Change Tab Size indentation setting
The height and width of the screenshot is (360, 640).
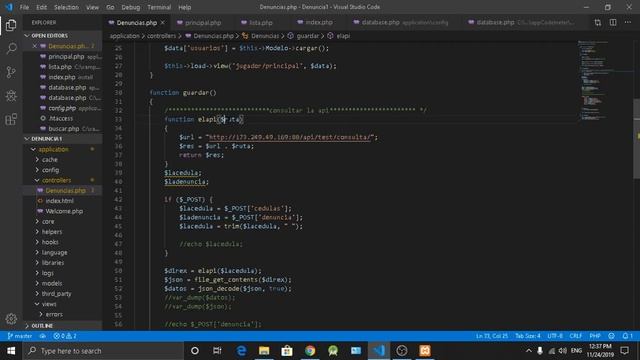pyautogui.click(x=527, y=336)
